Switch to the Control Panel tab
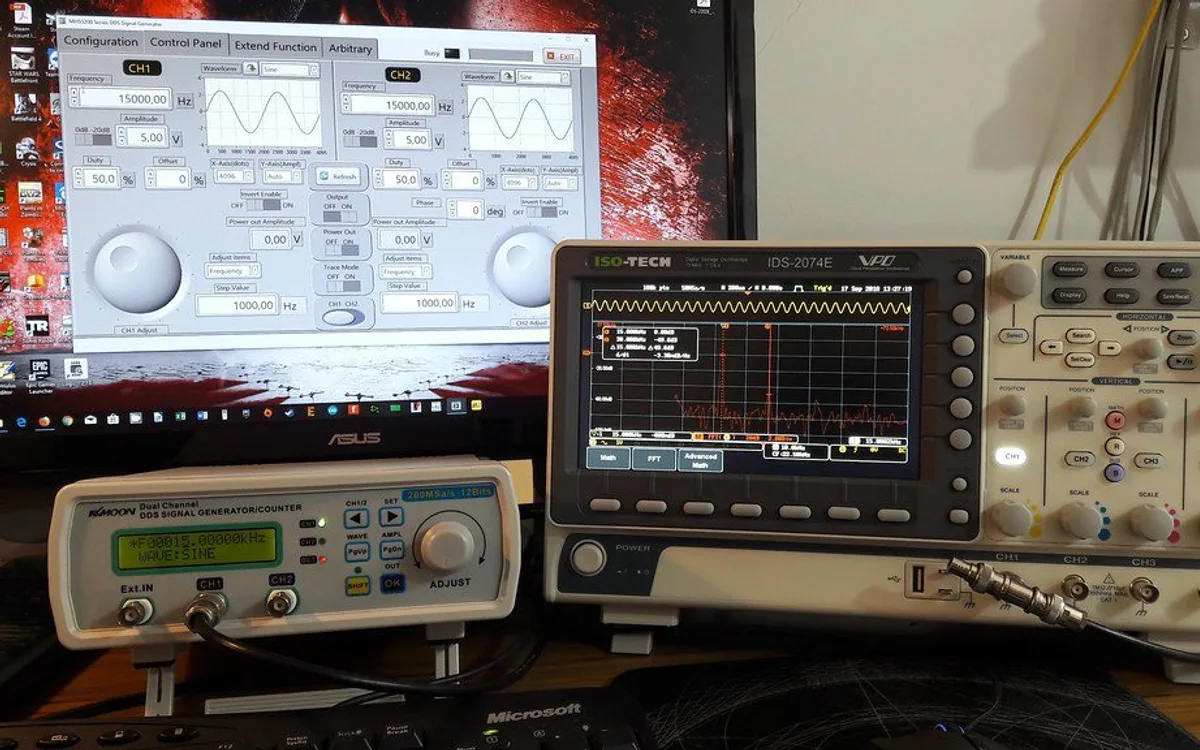This screenshot has width=1200, height=750. pyautogui.click(x=185, y=43)
